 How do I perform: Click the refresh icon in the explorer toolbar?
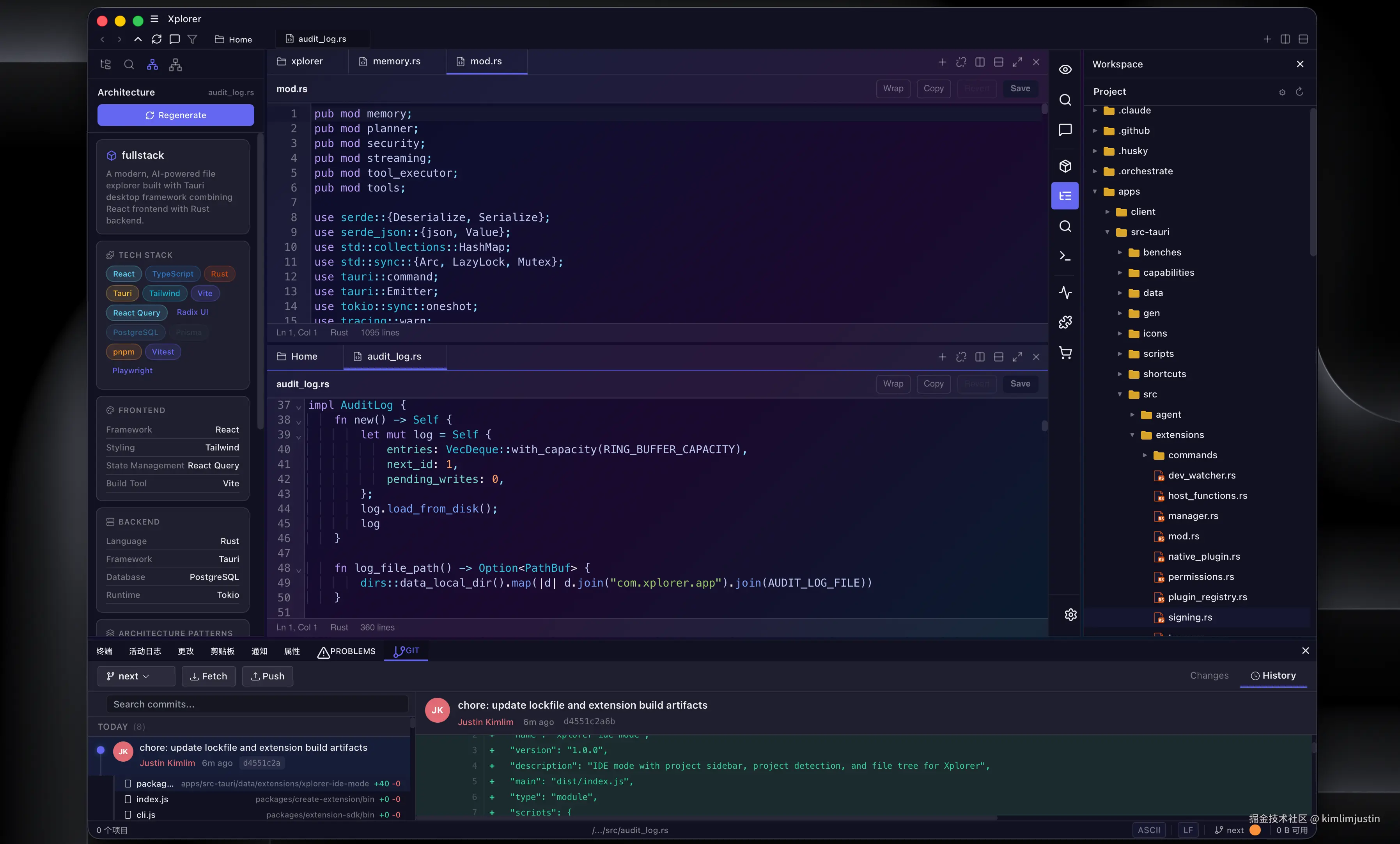[156, 39]
